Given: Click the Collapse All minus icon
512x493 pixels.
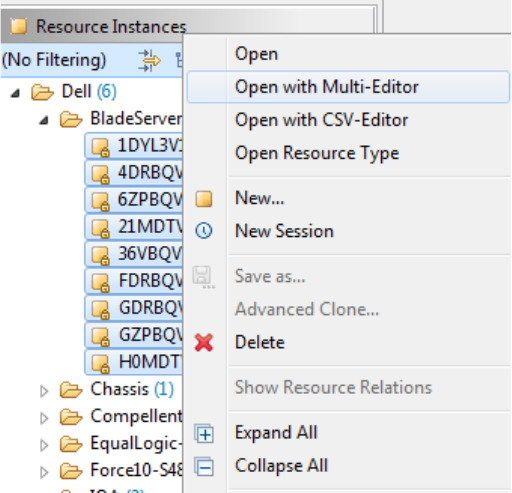Looking at the screenshot, I should click(x=204, y=466).
